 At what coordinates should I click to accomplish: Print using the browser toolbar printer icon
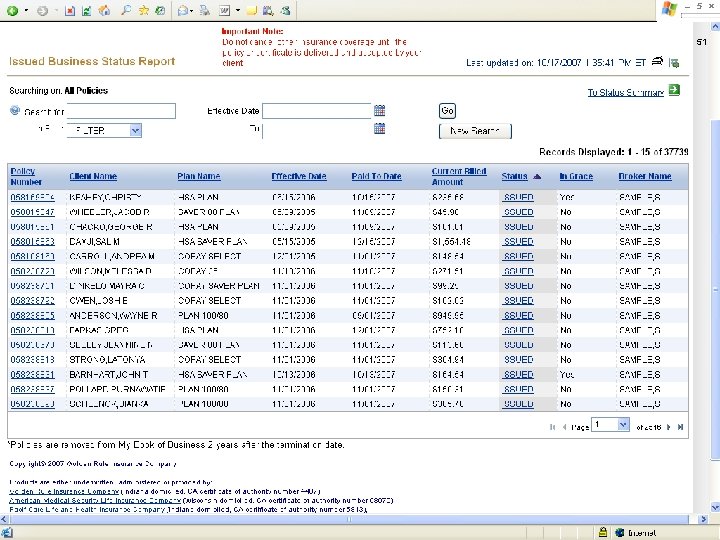[205, 10]
